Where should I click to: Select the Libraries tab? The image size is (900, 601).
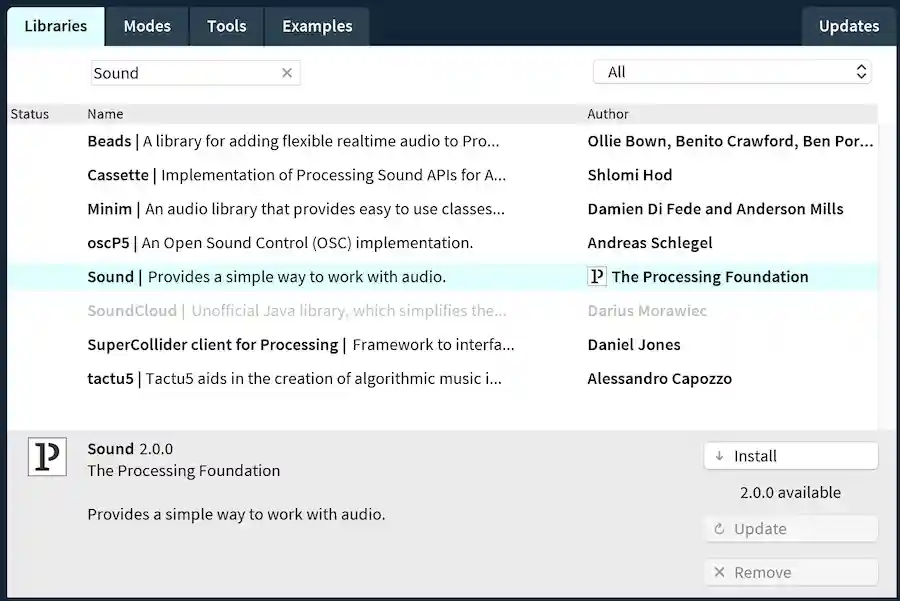coord(56,27)
